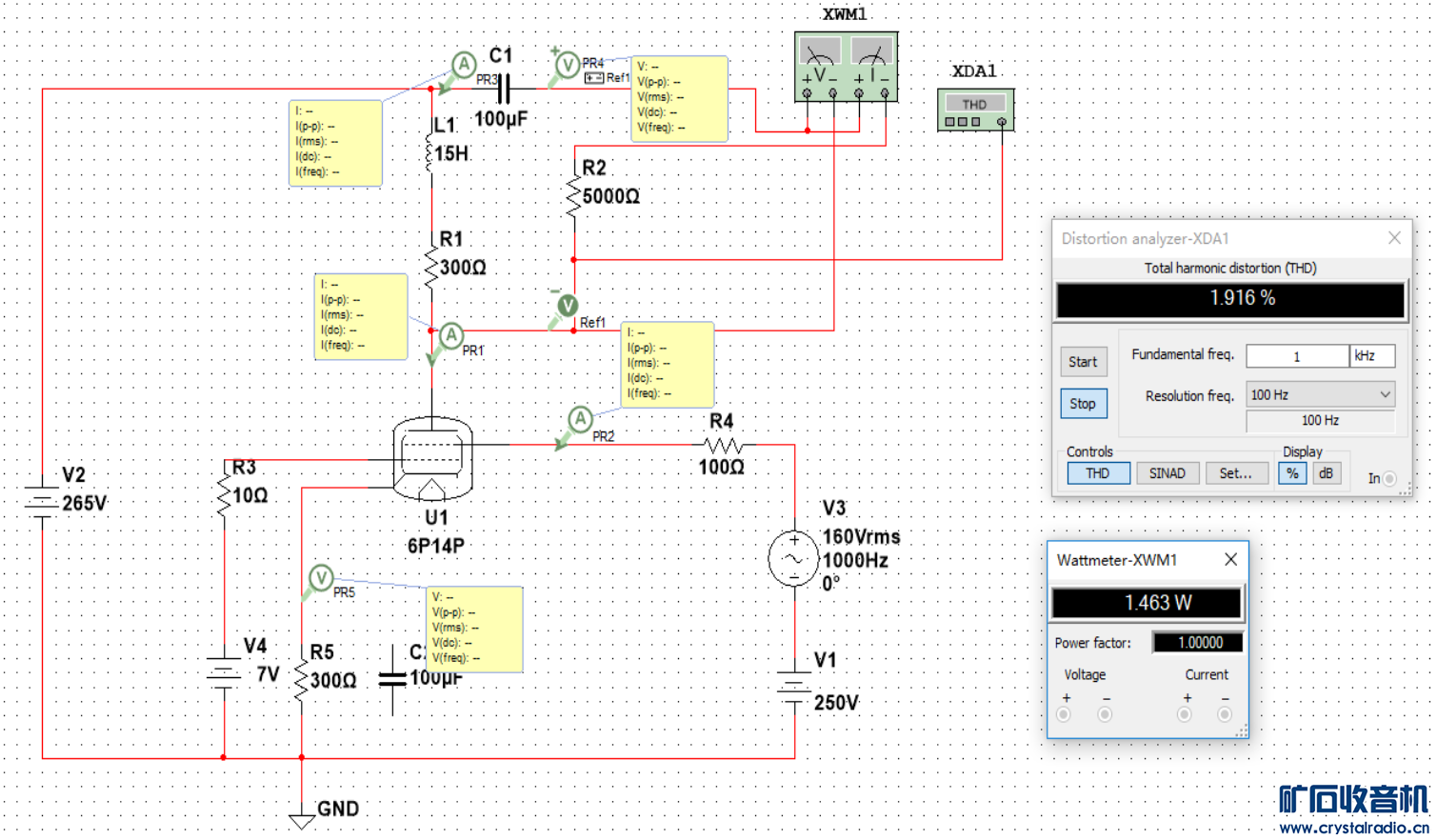Open the kHz unit selector
Image resolution: width=1437 pixels, height=840 pixels.
click(1372, 355)
